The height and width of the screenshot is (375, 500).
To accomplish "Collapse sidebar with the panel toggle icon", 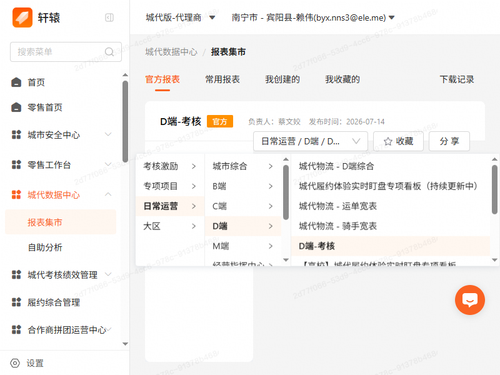I will click(x=109, y=17).
